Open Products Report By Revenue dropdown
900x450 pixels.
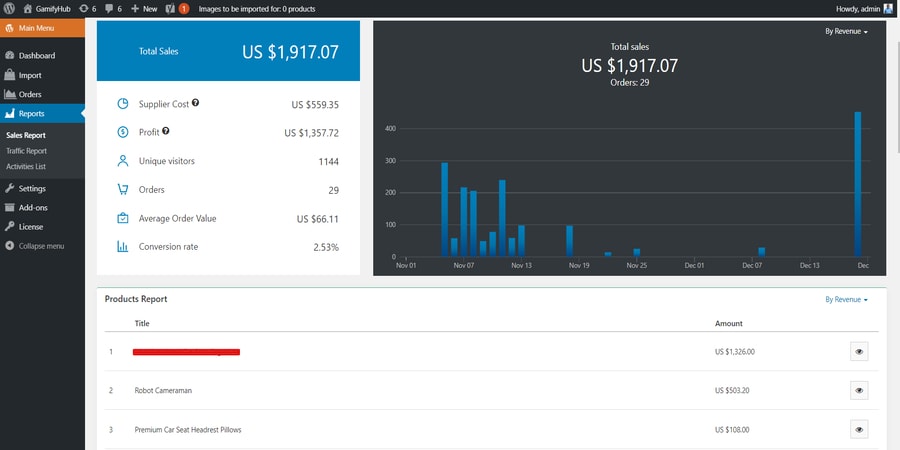point(846,299)
